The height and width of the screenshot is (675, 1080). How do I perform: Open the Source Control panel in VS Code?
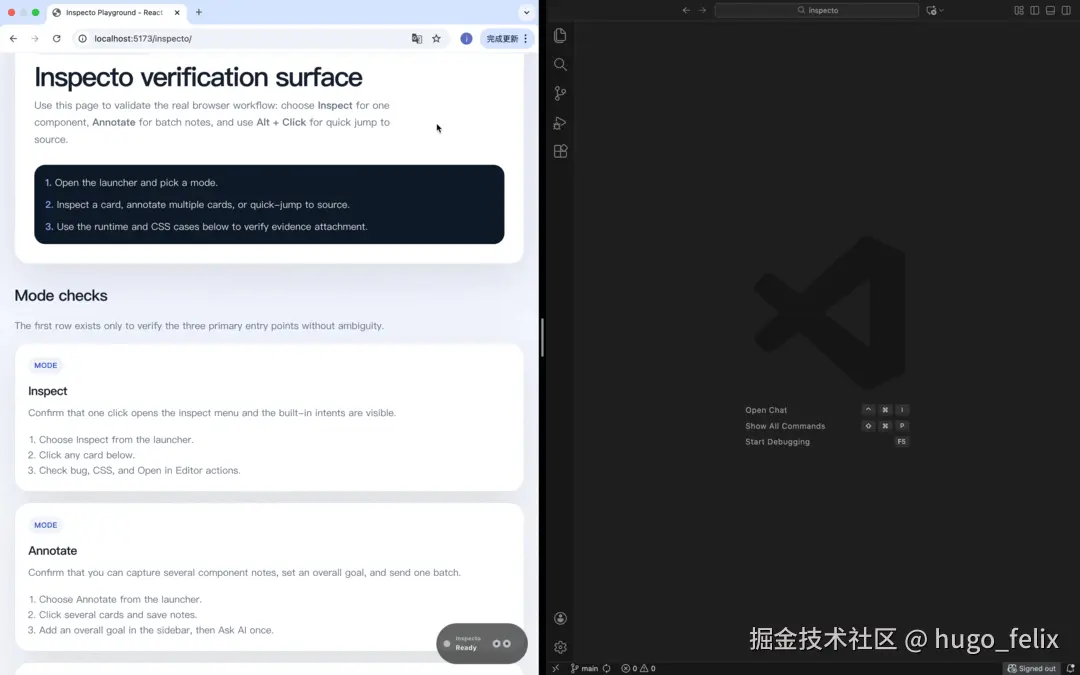pos(560,93)
